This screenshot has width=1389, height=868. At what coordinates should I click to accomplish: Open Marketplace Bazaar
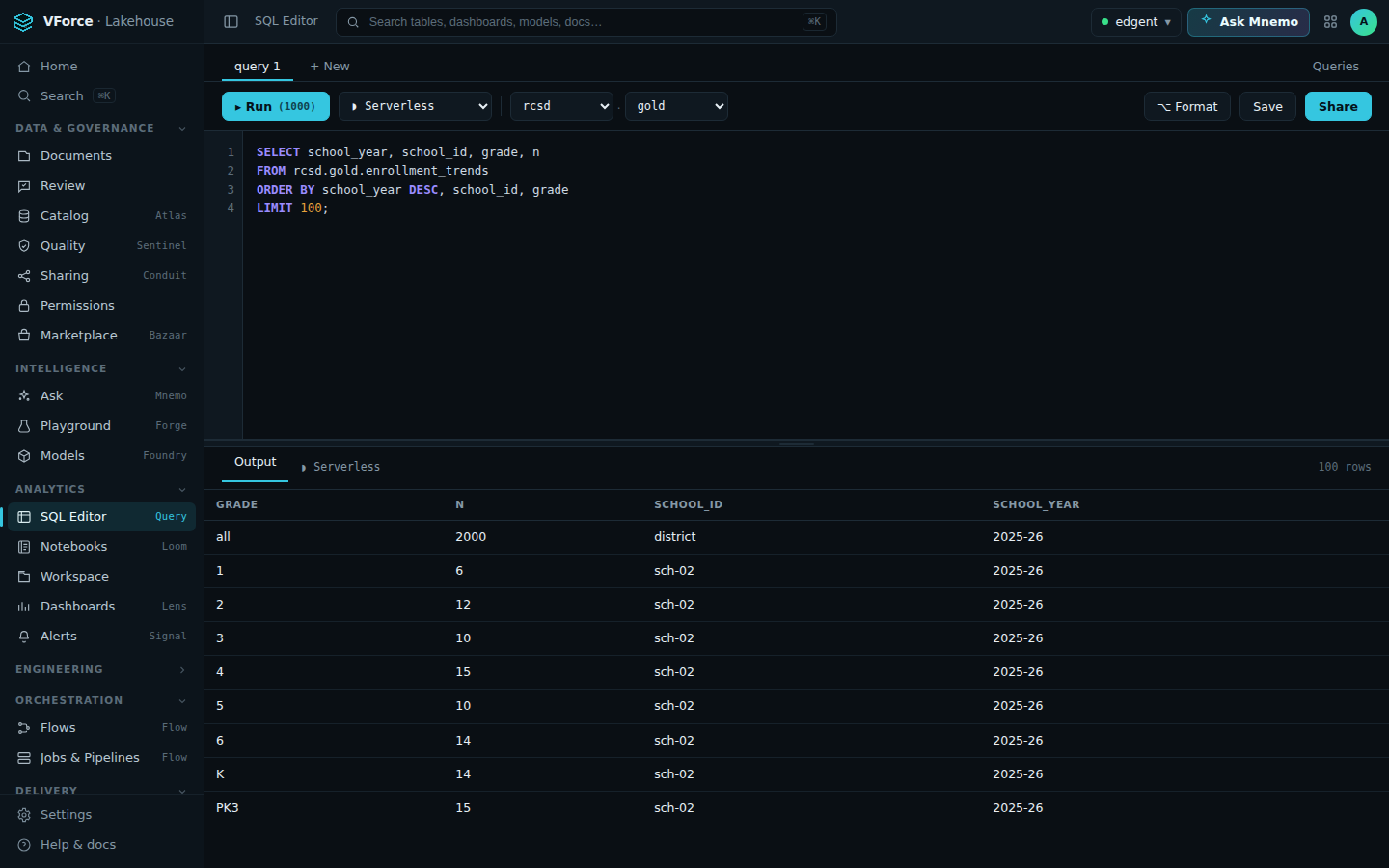point(101,335)
